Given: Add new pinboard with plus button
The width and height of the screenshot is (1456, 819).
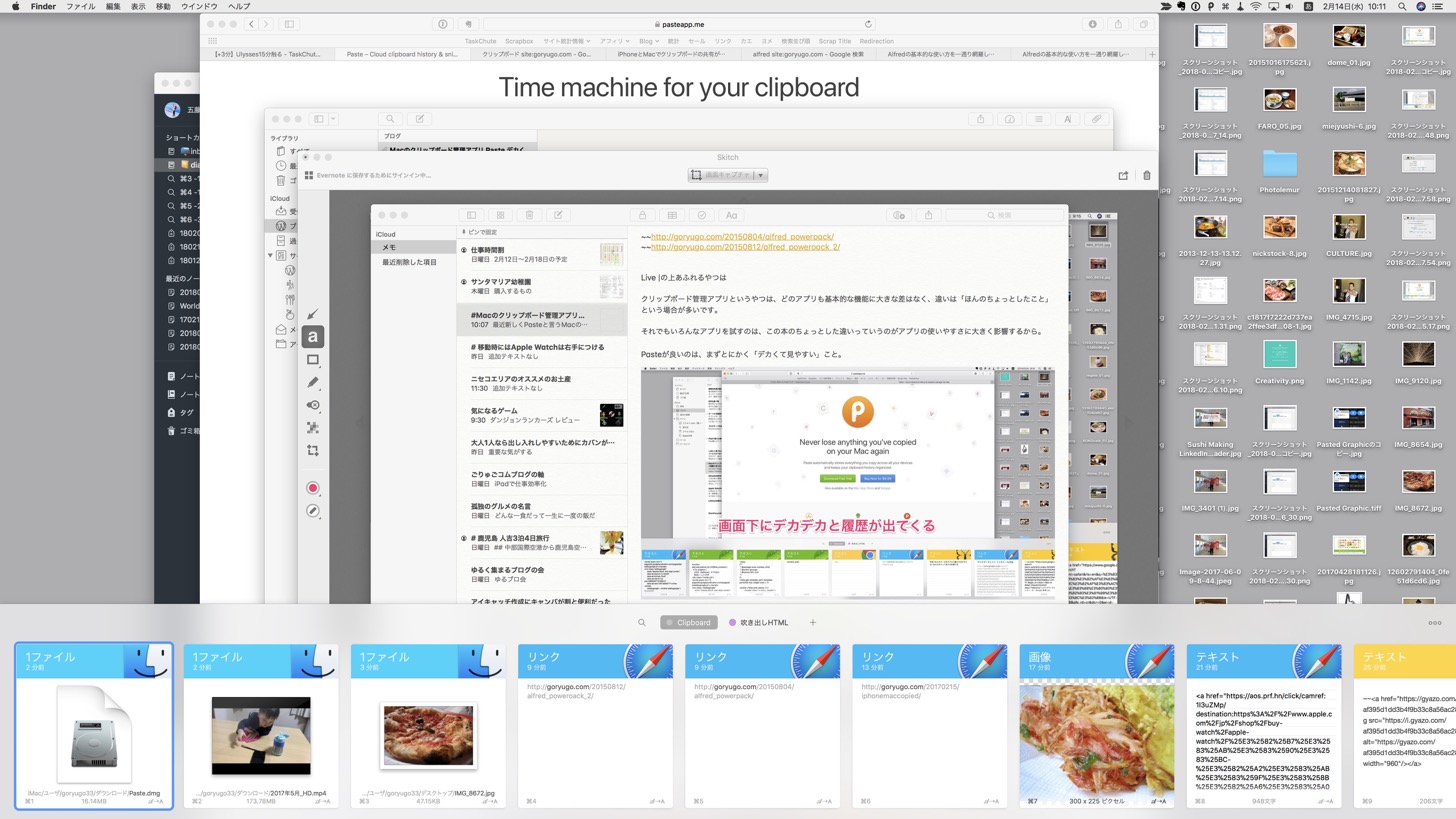Looking at the screenshot, I should coord(812,623).
